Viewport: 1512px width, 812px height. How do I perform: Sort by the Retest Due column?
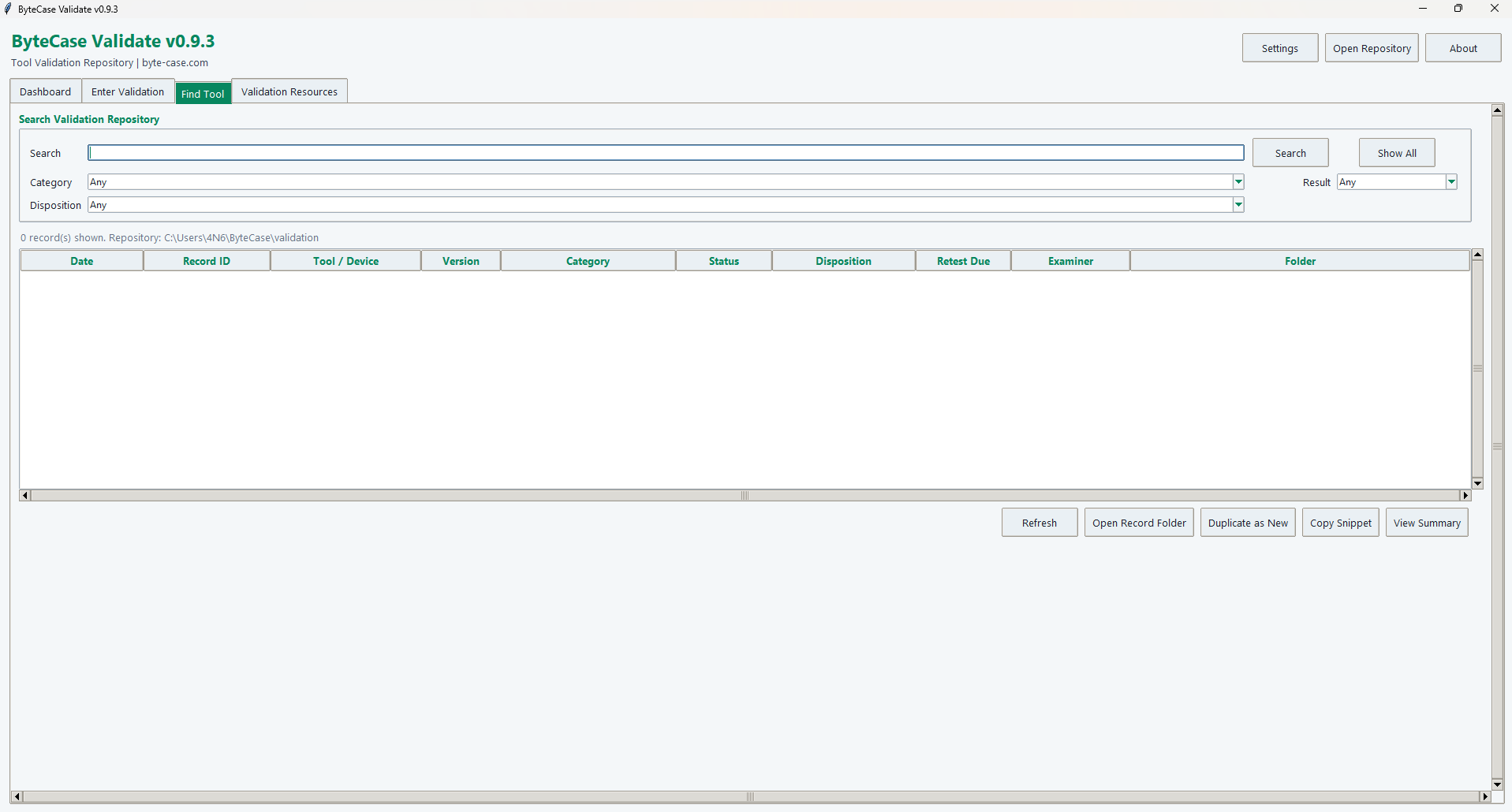pyautogui.click(x=963, y=261)
